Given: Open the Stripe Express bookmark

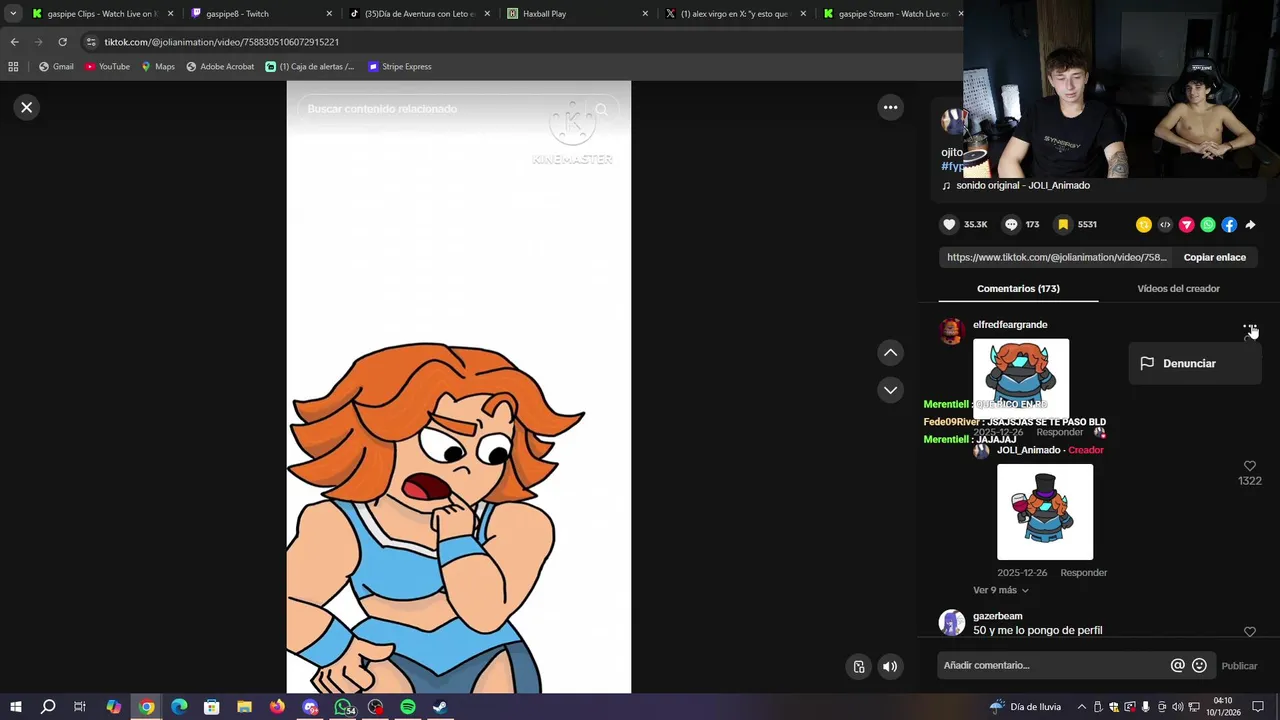Looking at the screenshot, I should point(400,67).
